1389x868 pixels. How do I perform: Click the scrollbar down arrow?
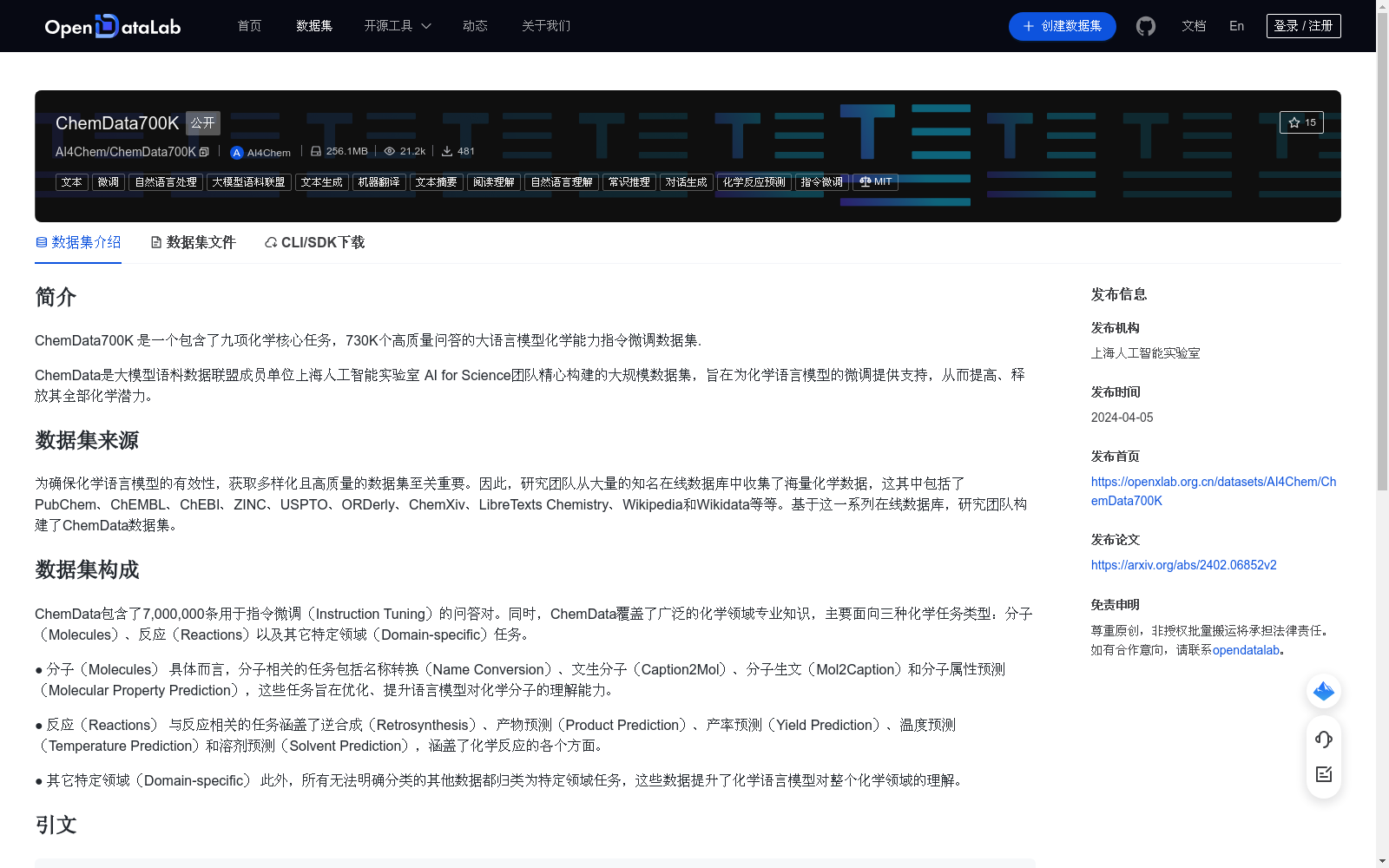1382,861
